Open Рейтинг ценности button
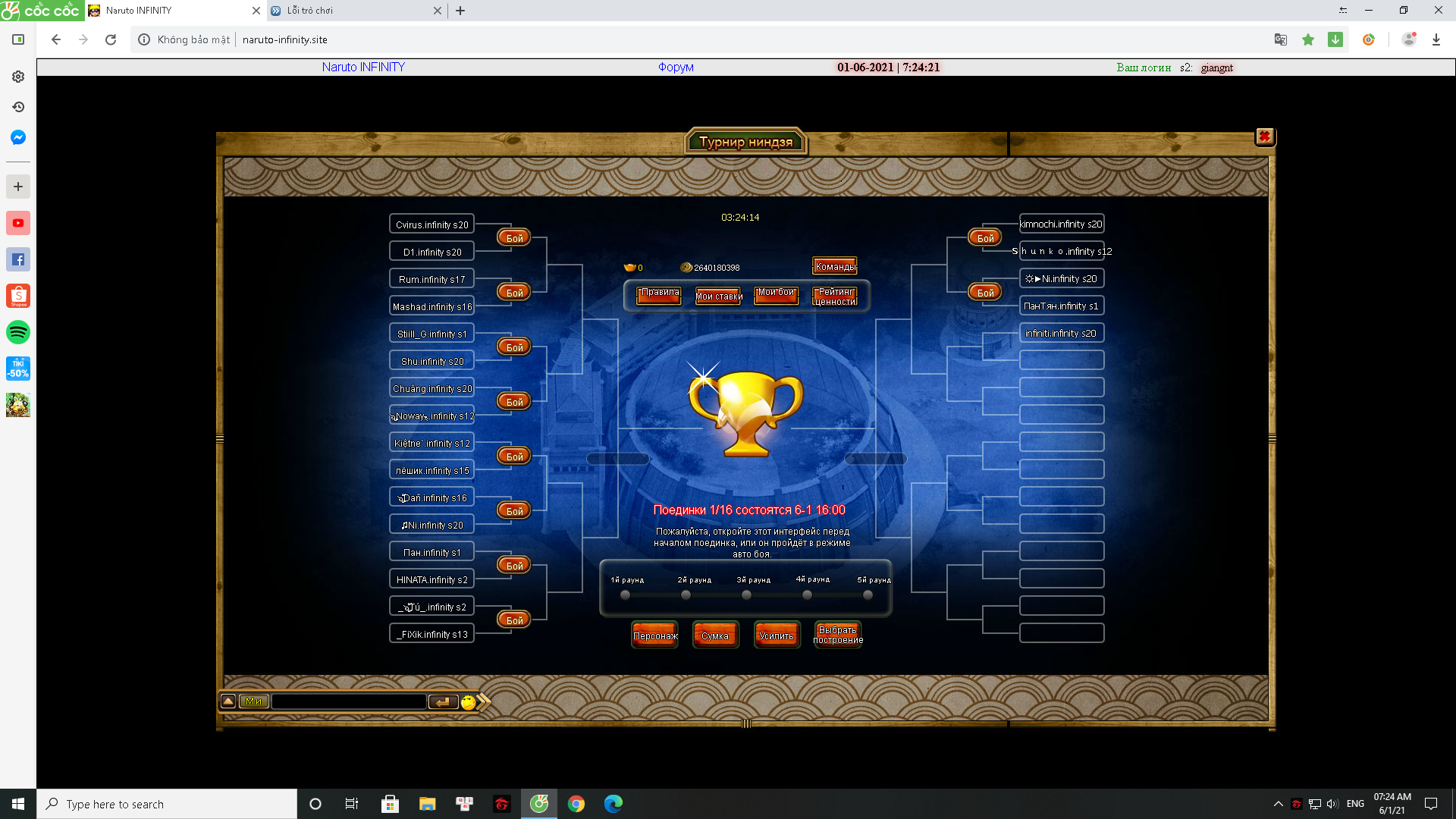This screenshot has height=819, width=1456. 835,296
